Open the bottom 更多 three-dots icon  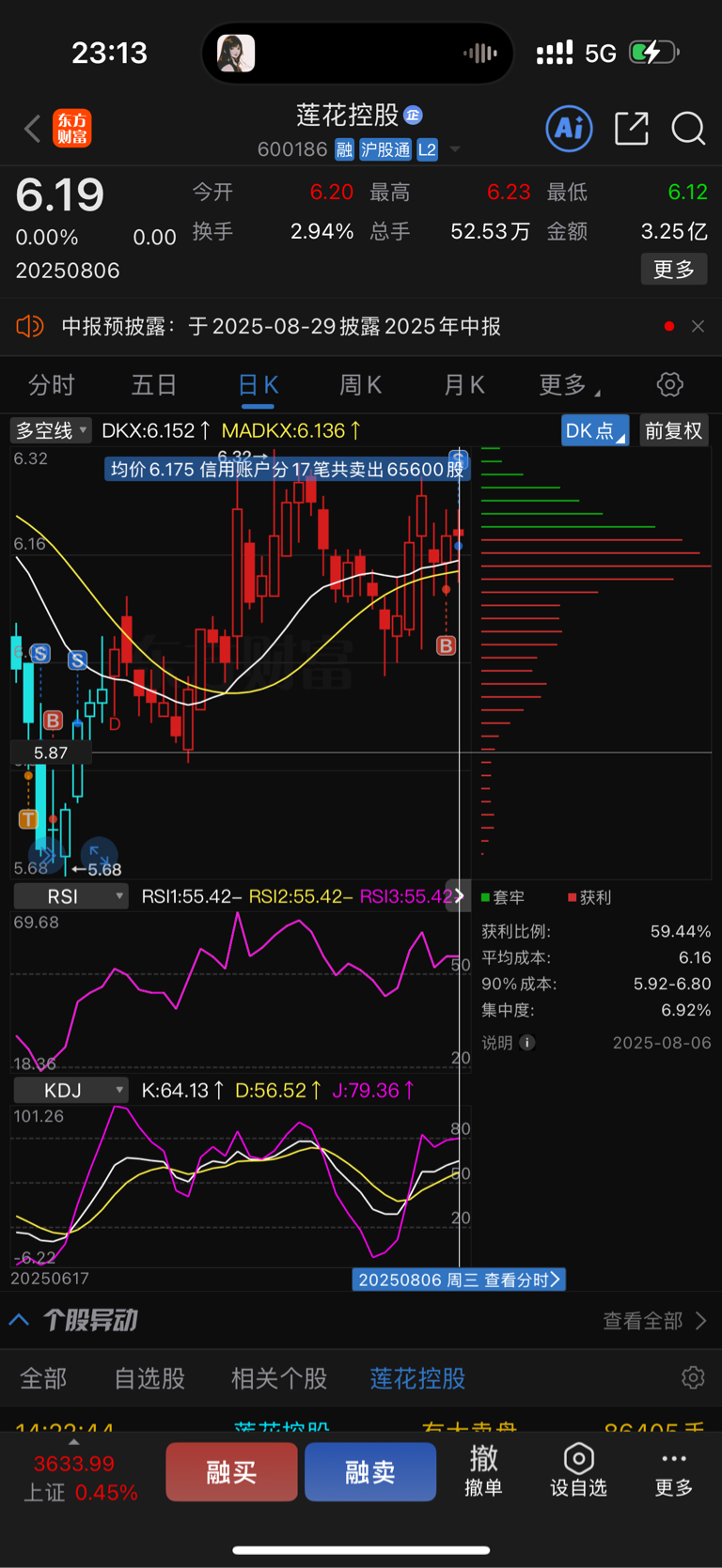(x=674, y=1470)
